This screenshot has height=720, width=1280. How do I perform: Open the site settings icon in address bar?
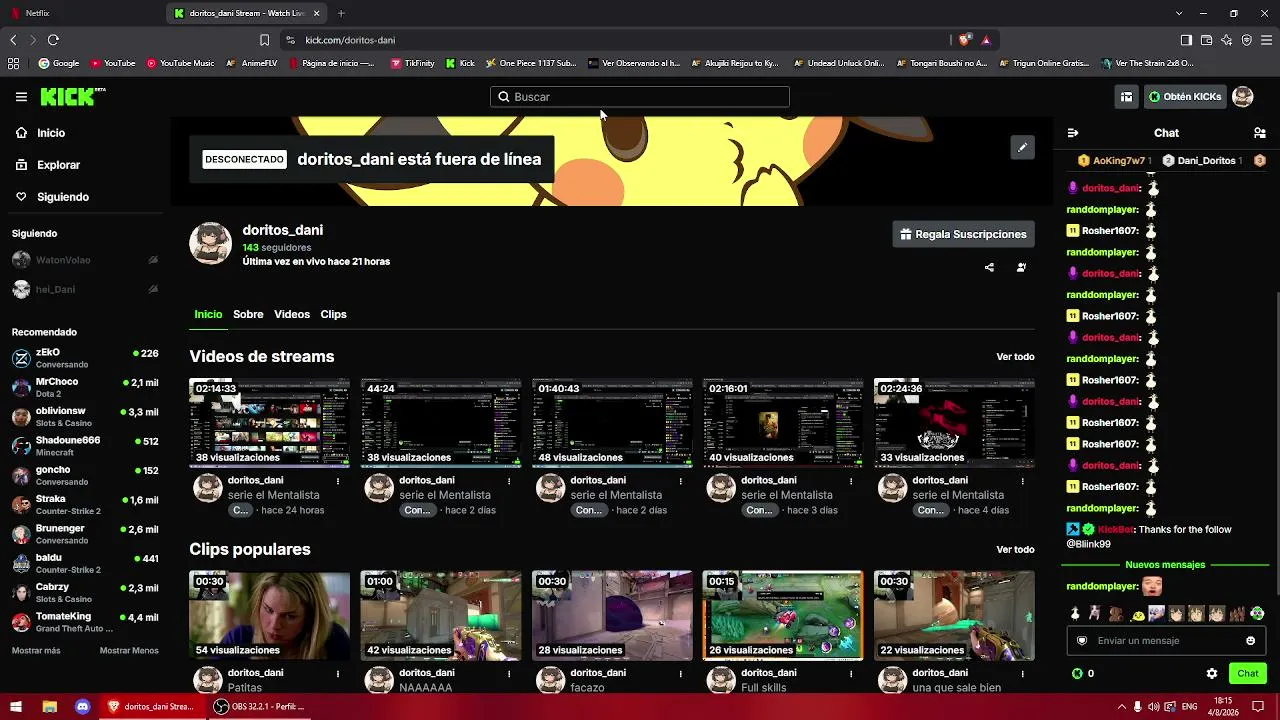[290, 40]
